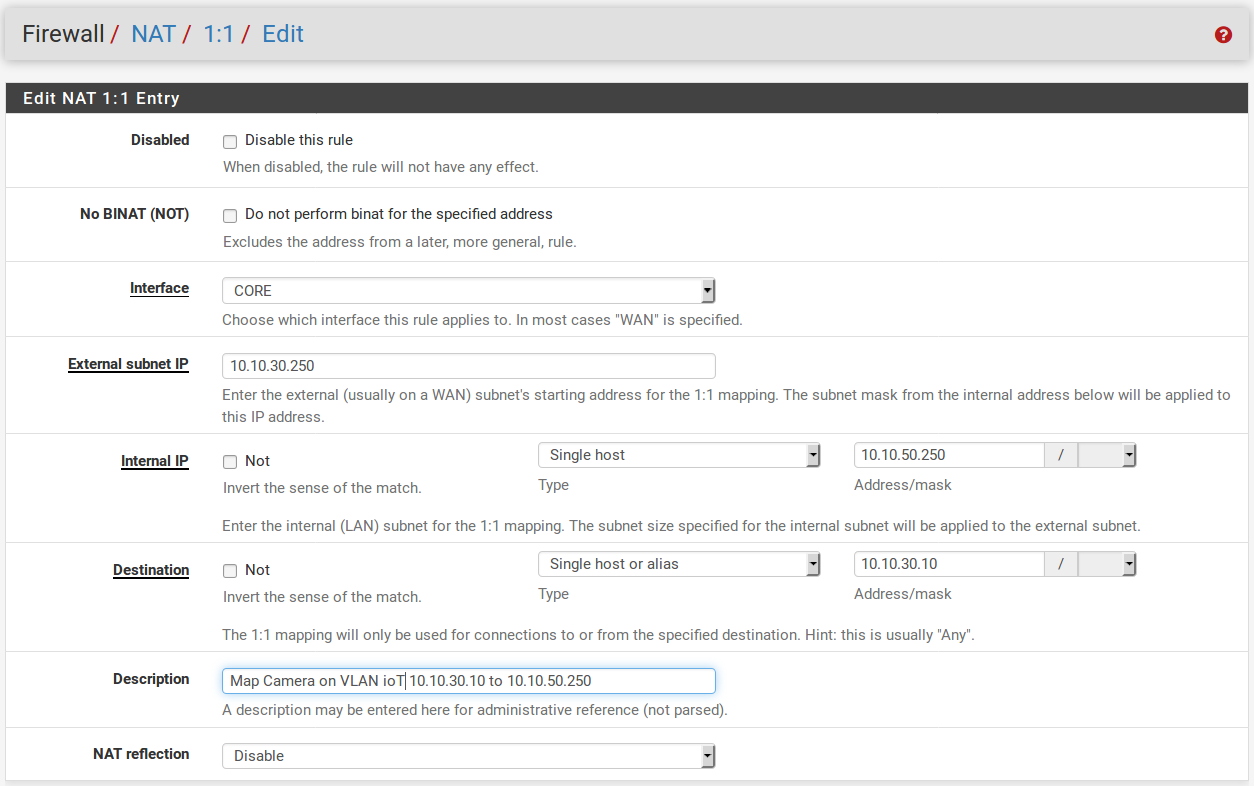Open the Destination subnet mask dropdown
This screenshot has height=786, width=1254.
[1107, 565]
